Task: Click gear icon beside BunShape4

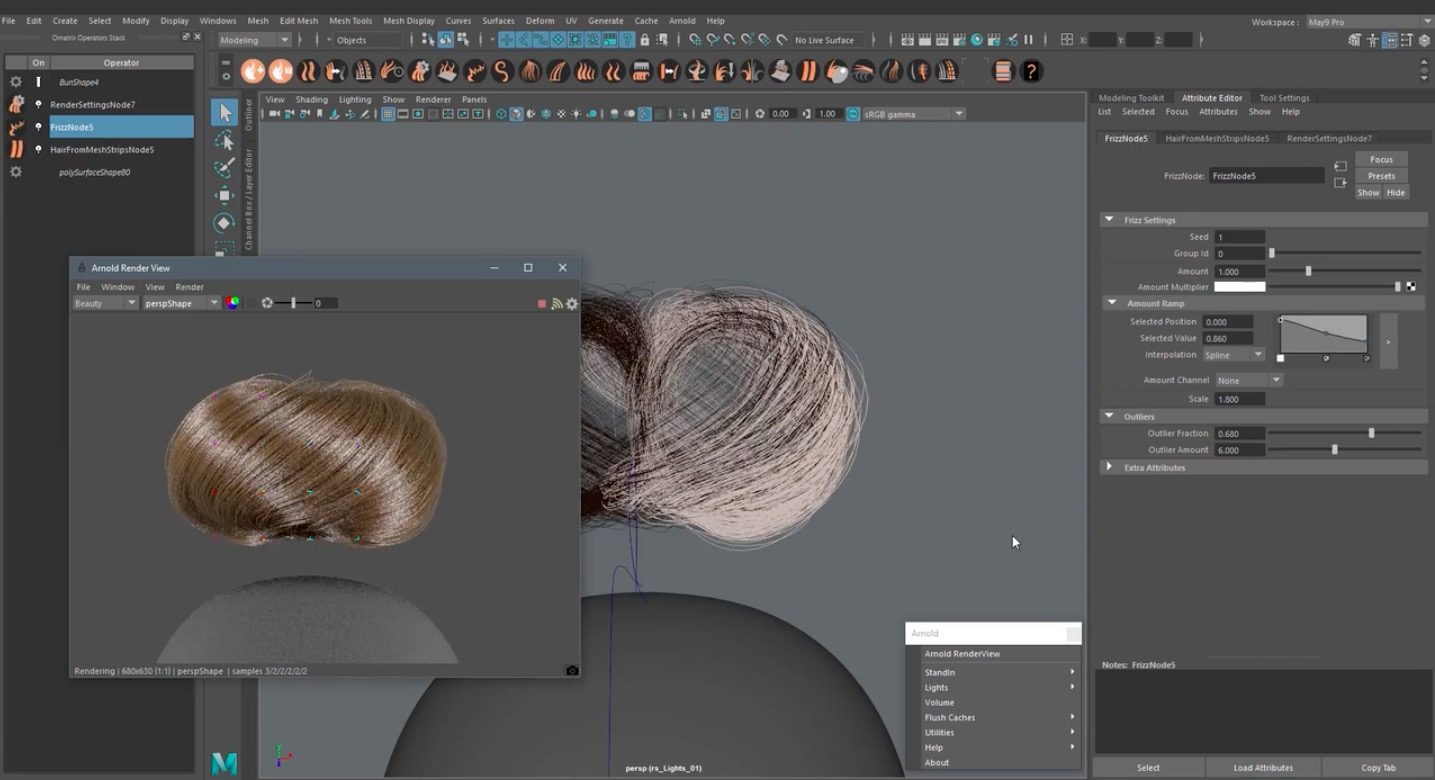Action: (16, 82)
